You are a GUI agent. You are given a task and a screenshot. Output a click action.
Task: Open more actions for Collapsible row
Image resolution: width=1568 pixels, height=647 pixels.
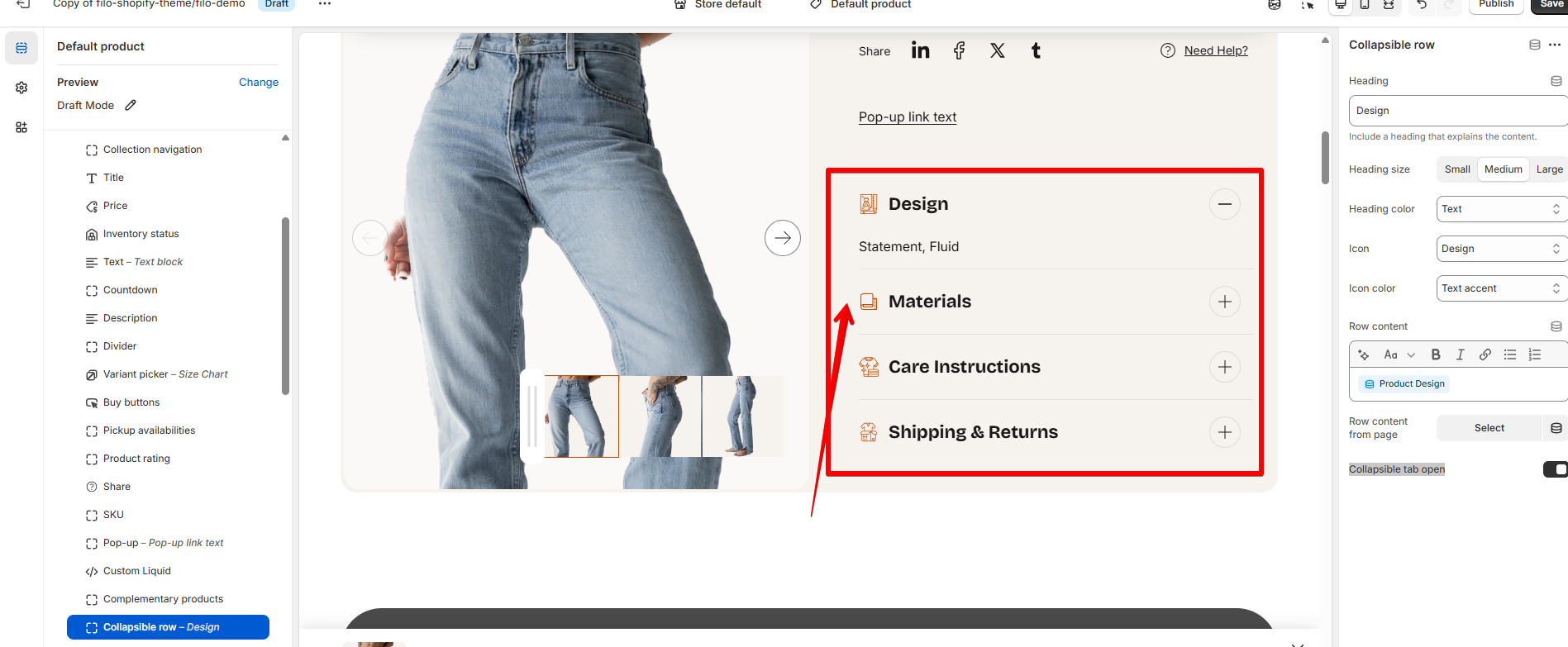pos(1555,45)
